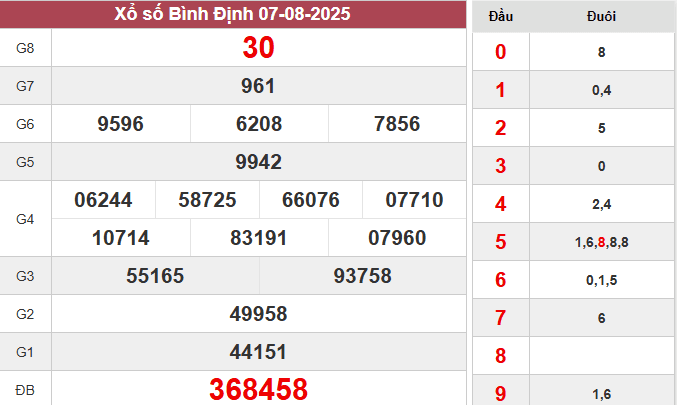677x405 pixels.
Task: Click Đuôi value 0,1,5 for head 6
Action: point(601,280)
